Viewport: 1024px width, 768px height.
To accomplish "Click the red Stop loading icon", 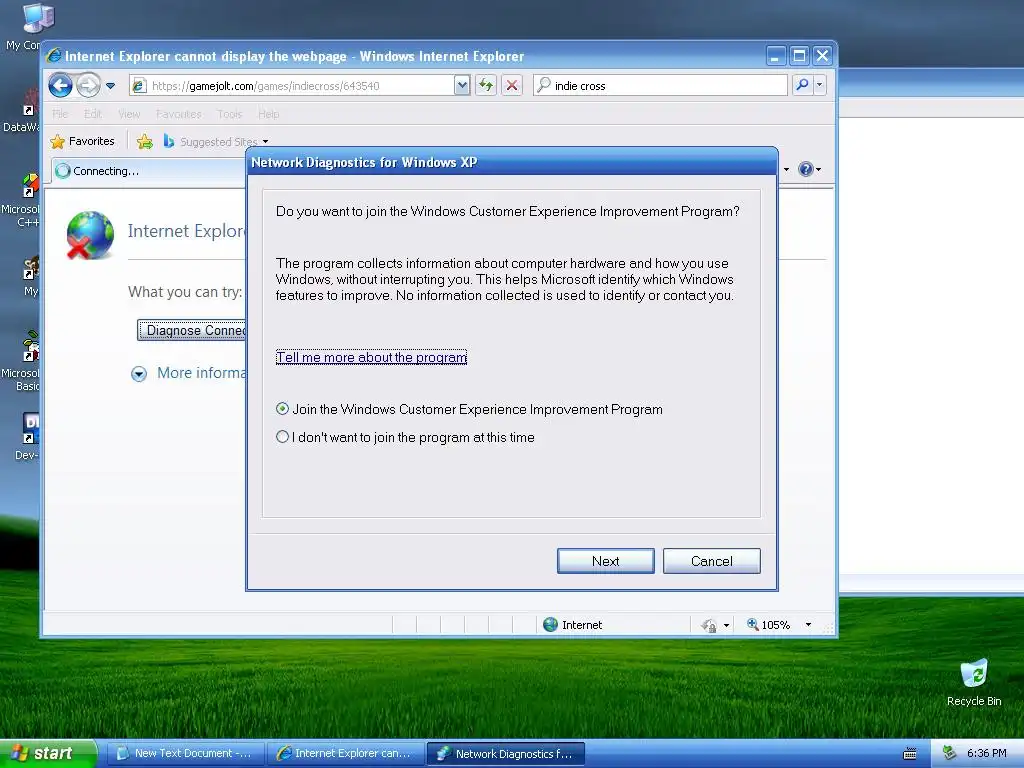I will pos(512,85).
